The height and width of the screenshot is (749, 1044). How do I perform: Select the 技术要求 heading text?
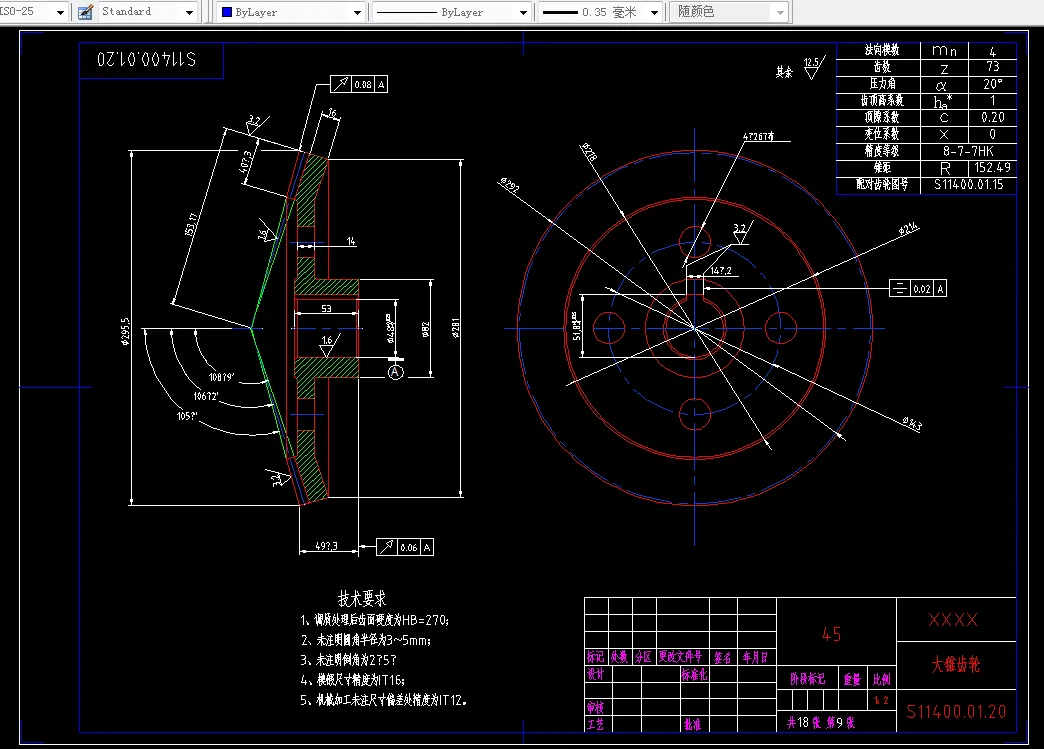(x=362, y=598)
